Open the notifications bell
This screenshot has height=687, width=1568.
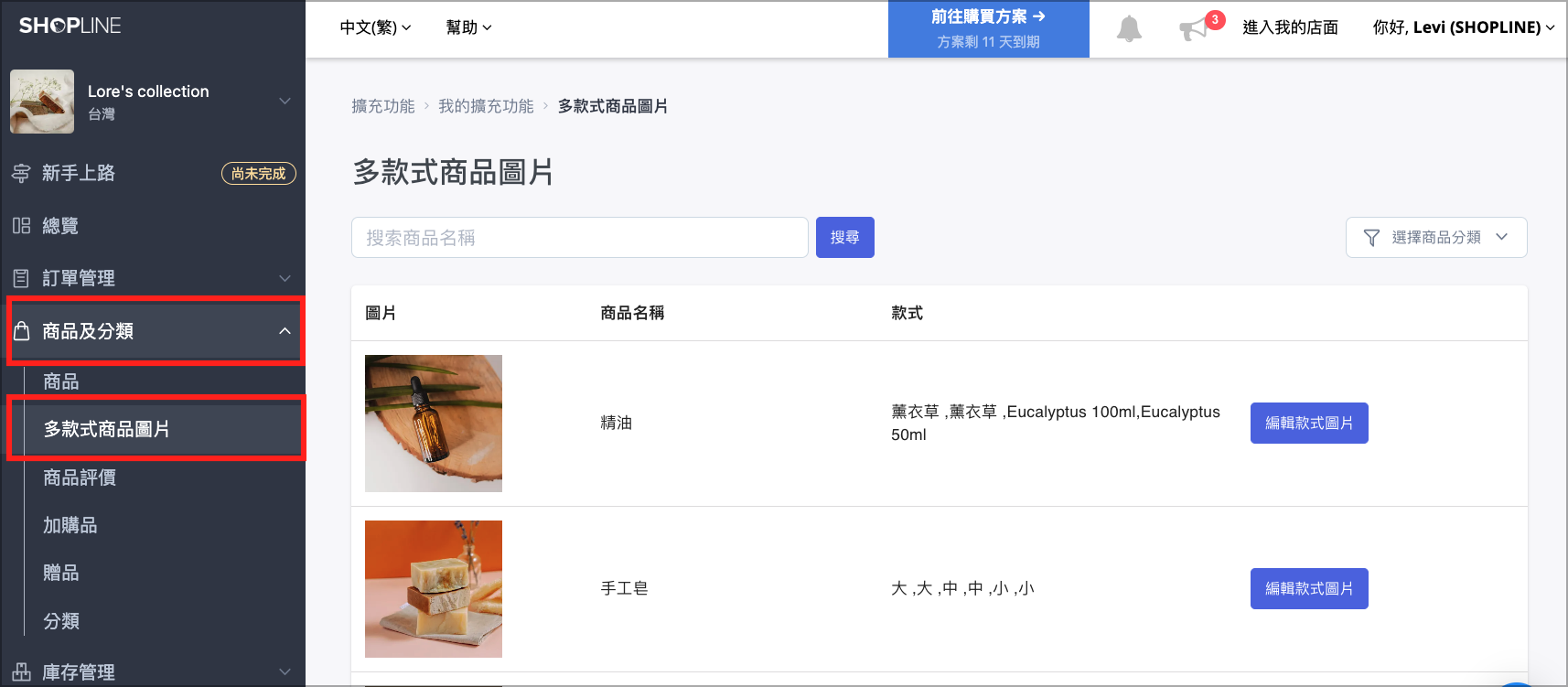[x=1129, y=28]
